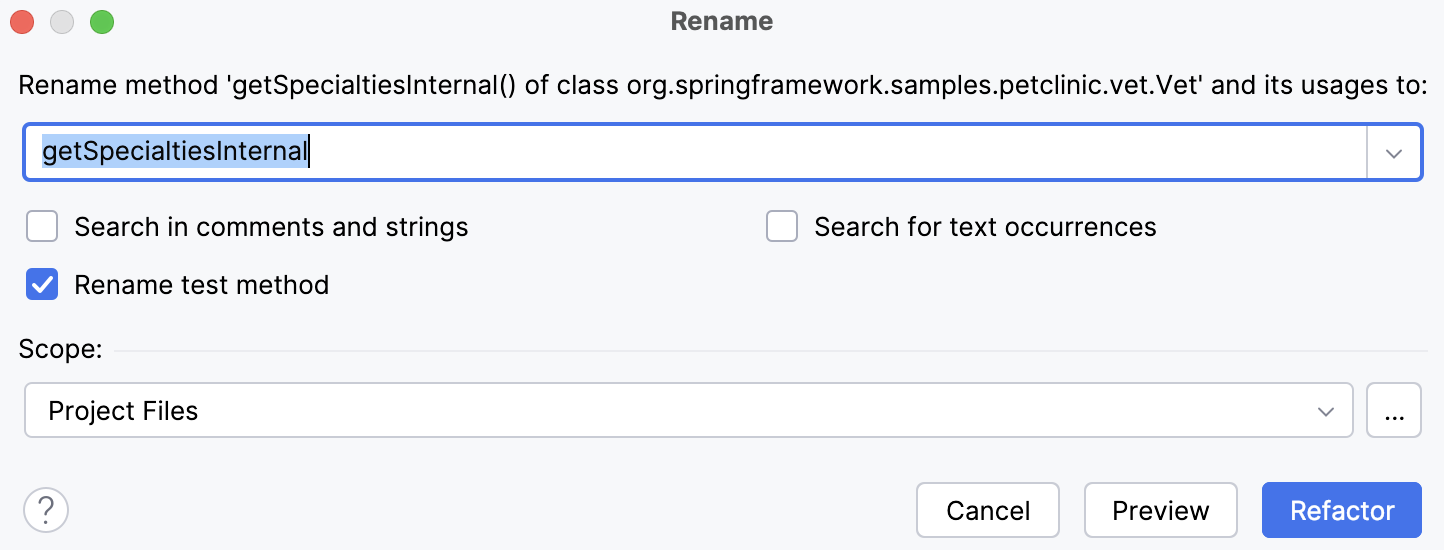Click the Preview button
Viewport: 1444px width, 550px height.
click(x=1160, y=511)
